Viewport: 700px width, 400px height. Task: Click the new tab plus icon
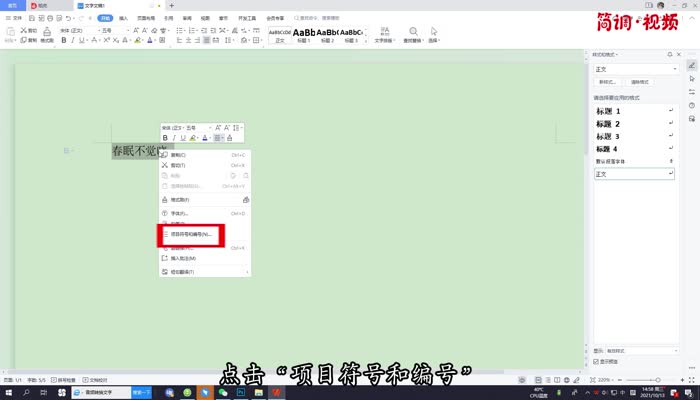171,6
